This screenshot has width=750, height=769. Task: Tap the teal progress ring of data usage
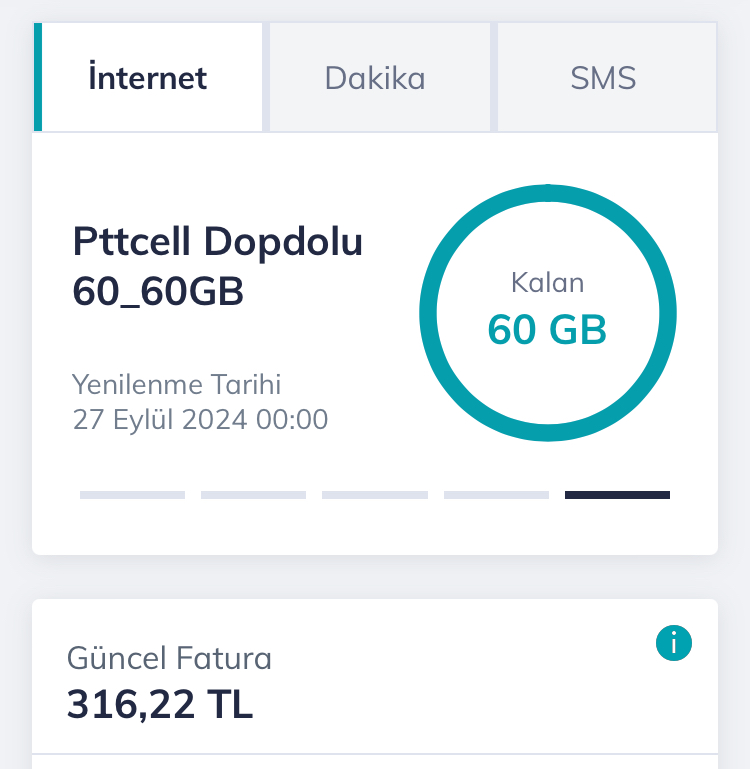[548, 193]
